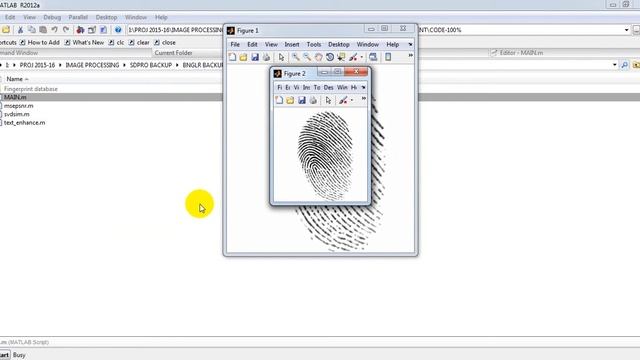This screenshot has height=360, width=640.
Task: Open File menu in Figure 1
Action: 235,44
